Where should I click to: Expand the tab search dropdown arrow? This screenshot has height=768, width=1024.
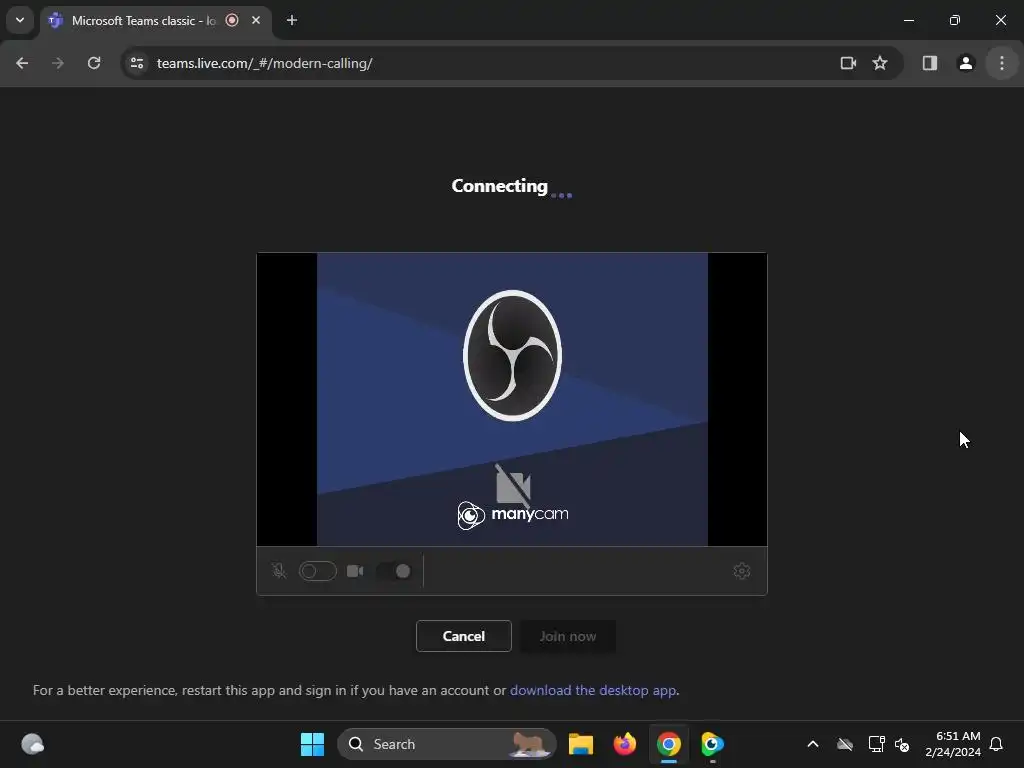(20, 20)
